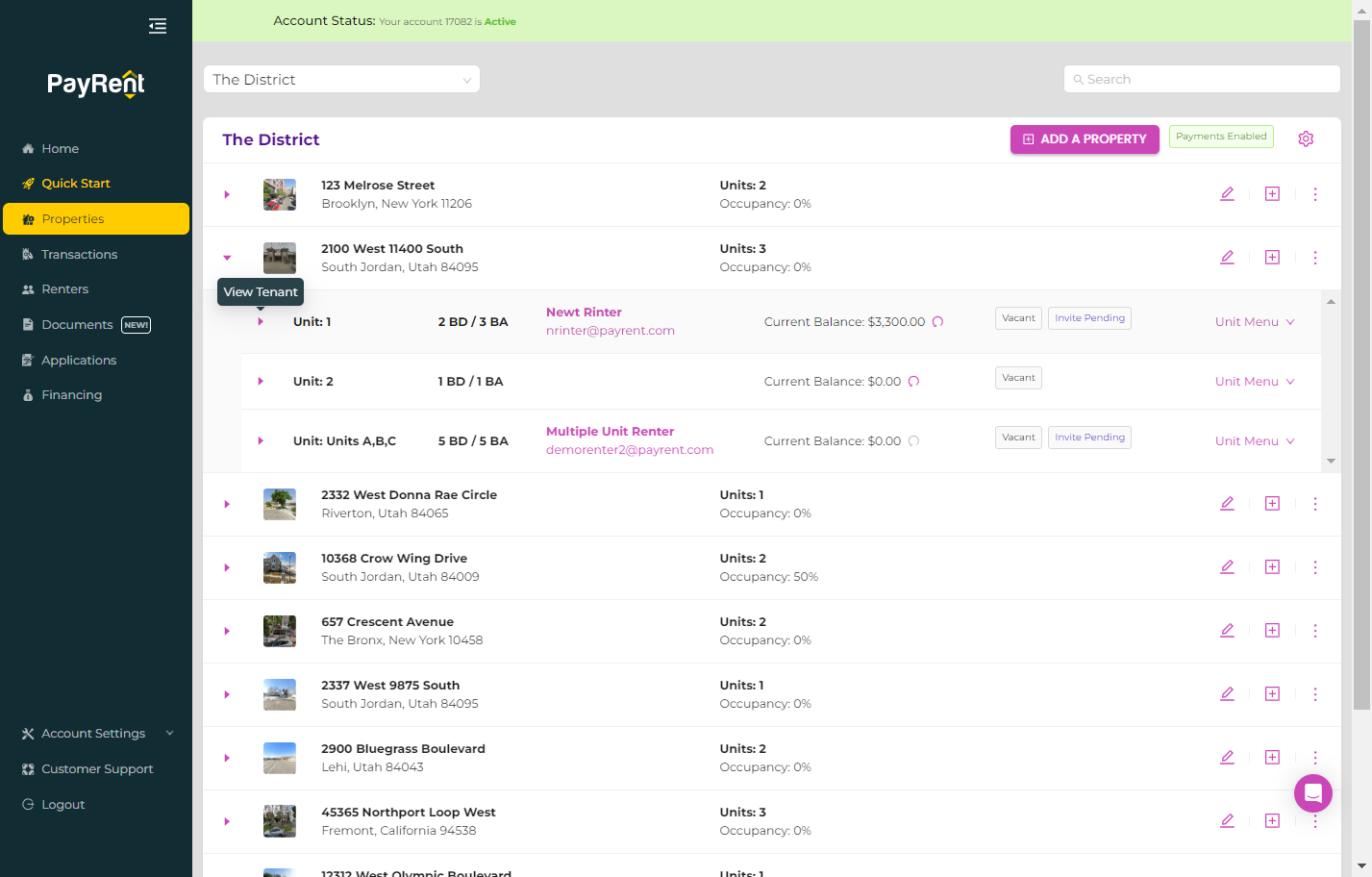This screenshot has height=877, width=1372.
Task: Add unit to 657 Crescent Avenue
Action: pos(1272,631)
